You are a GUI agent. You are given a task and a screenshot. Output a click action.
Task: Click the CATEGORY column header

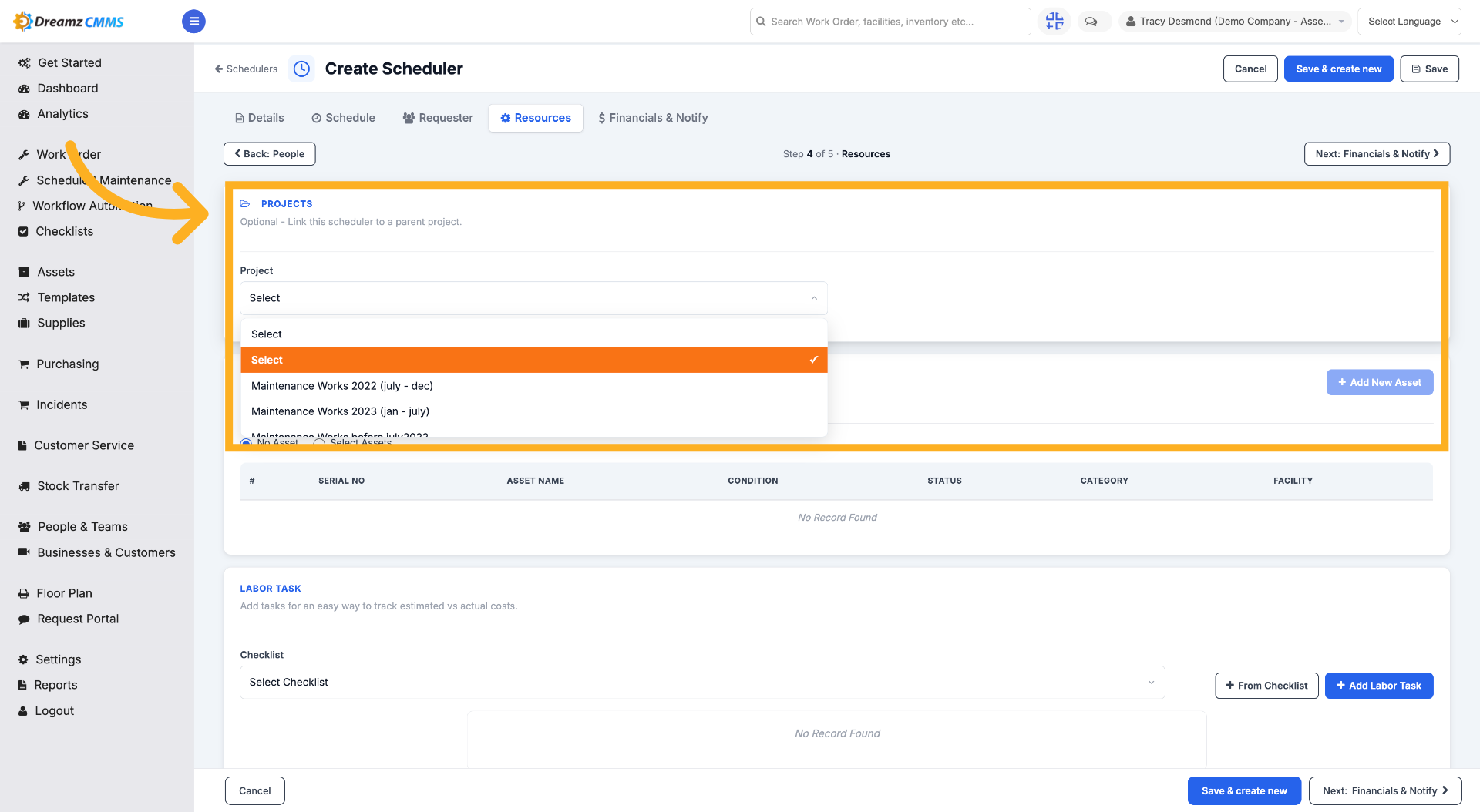1105,481
